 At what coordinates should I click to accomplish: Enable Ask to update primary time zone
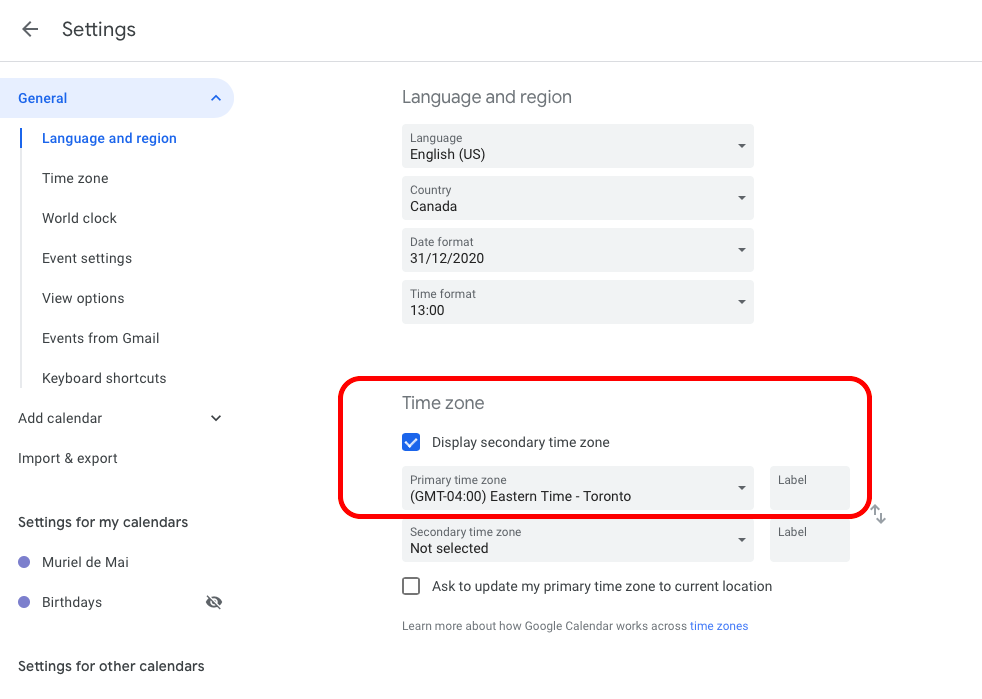point(411,586)
